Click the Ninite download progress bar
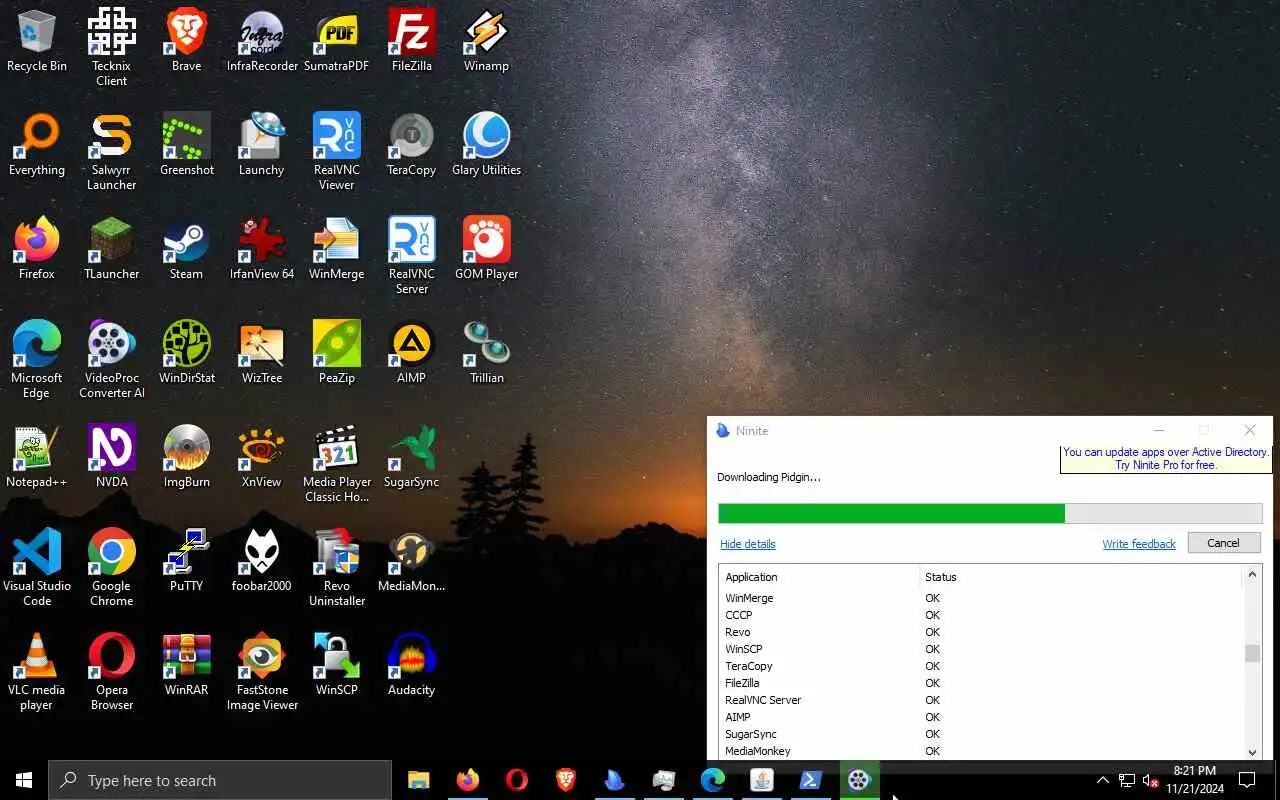 [x=990, y=513]
